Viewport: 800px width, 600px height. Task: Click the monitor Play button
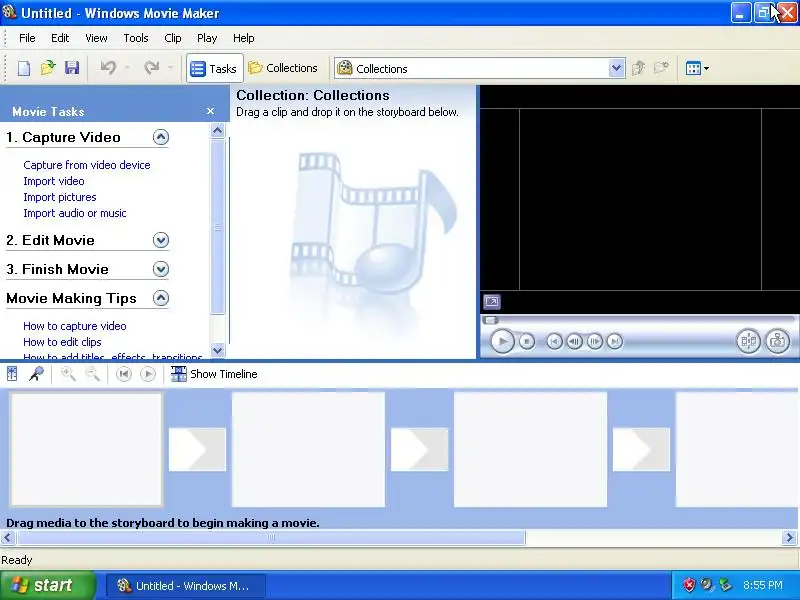[x=502, y=341]
